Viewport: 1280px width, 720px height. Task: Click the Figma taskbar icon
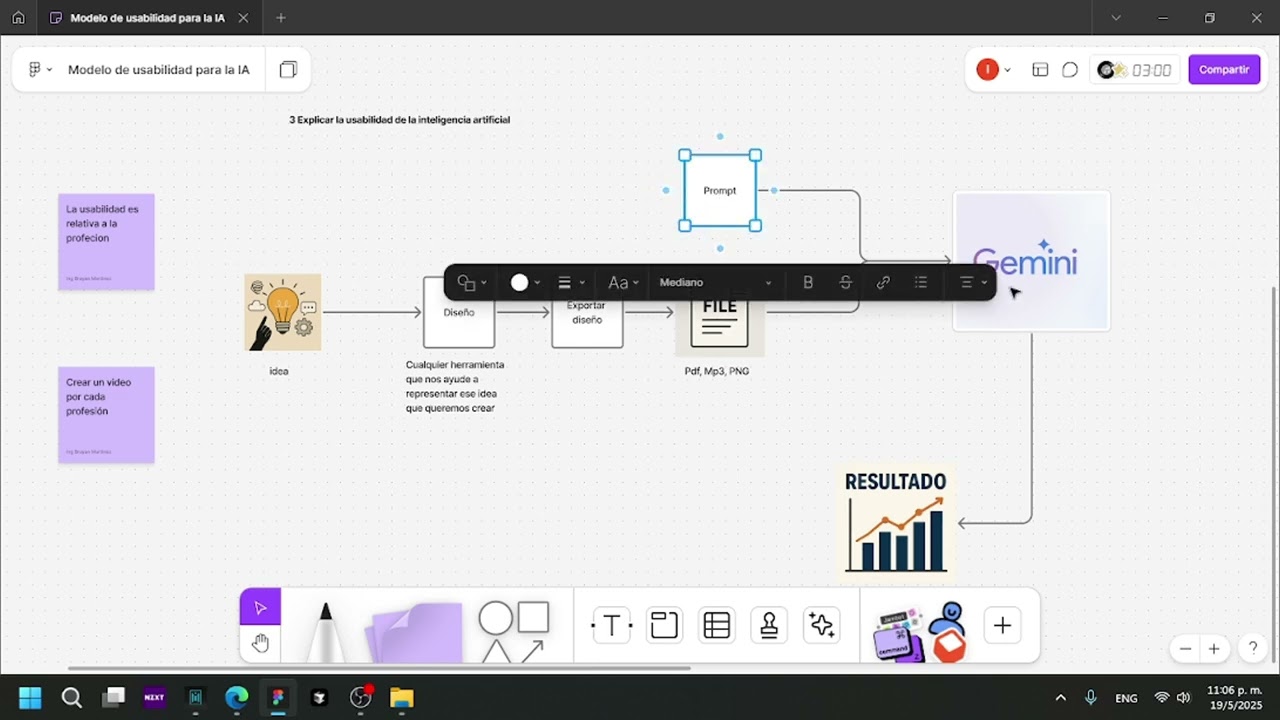pyautogui.click(x=278, y=697)
